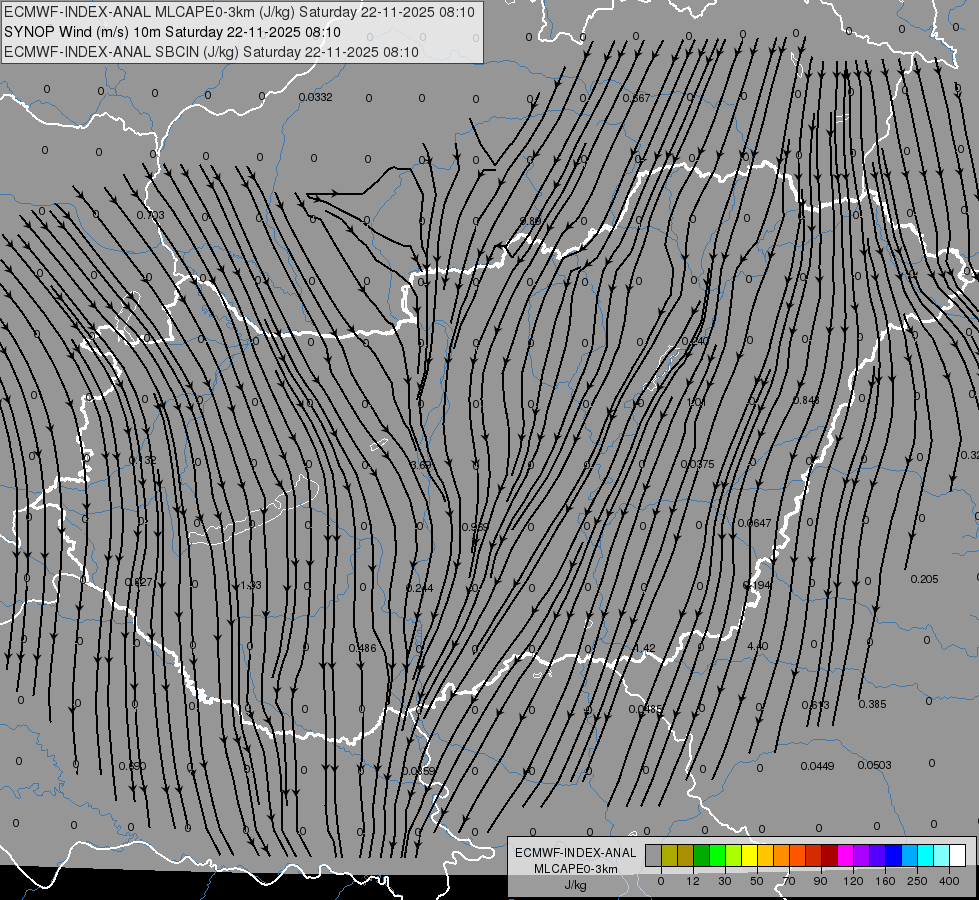The image size is (979, 900).
Task: Click the cyan legend swatch
Action: (925, 855)
